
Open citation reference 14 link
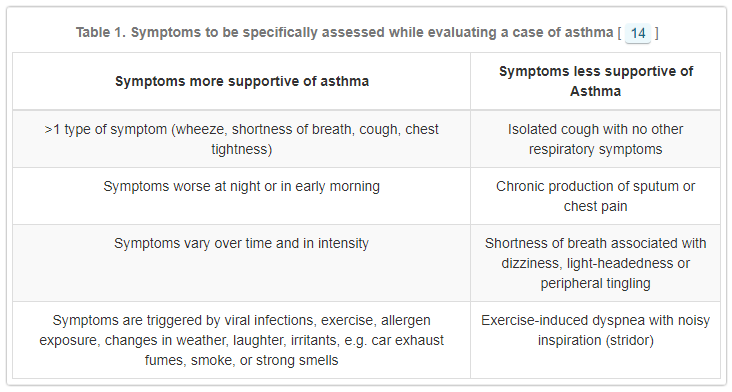click(638, 33)
